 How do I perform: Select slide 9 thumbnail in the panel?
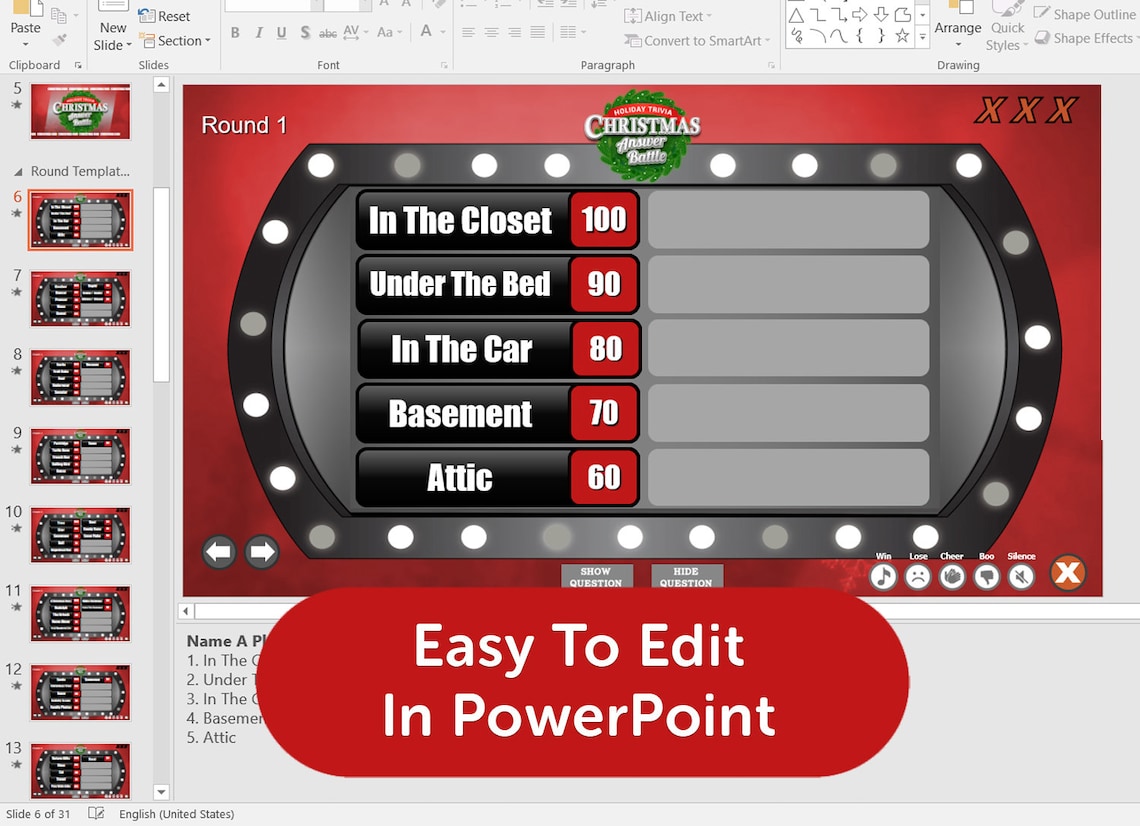click(x=81, y=456)
